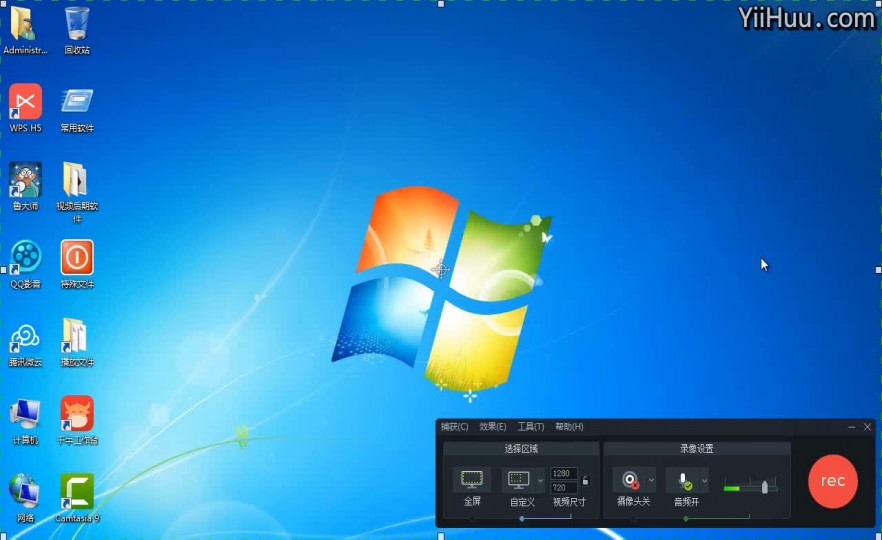
Task: Toggle the 摄像头关 webcam button
Action: click(x=630, y=480)
